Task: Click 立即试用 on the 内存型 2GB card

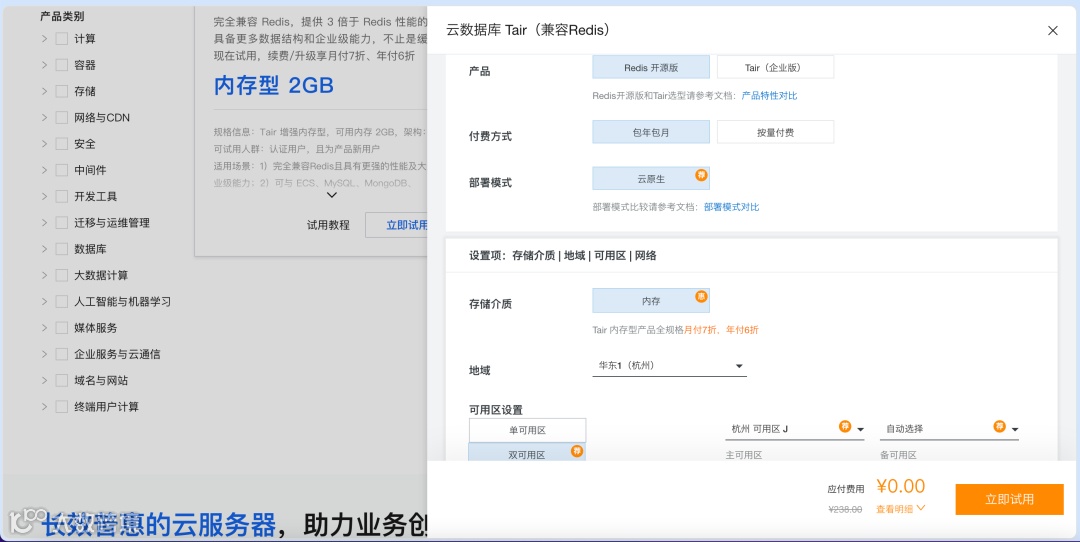Action: pos(397,225)
